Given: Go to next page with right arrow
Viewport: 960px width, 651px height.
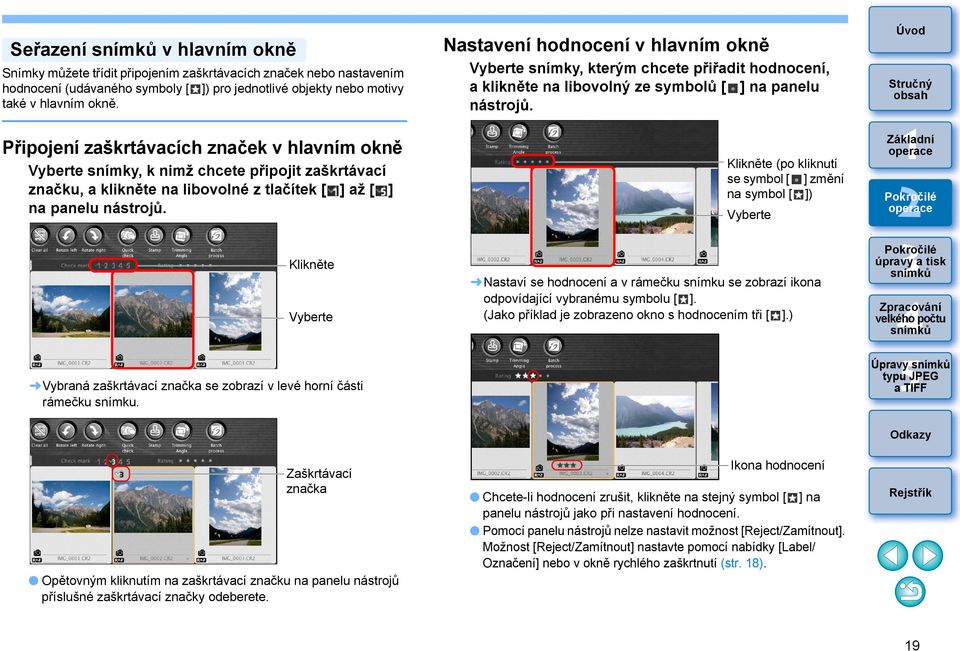Looking at the screenshot, I should [x=927, y=555].
